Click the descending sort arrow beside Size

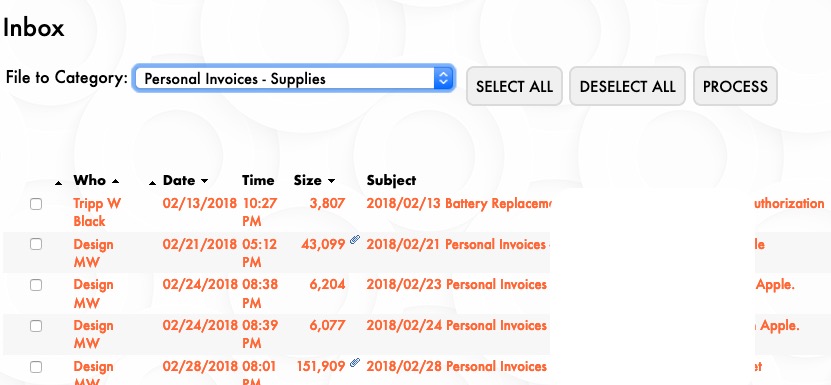coord(331,181)
